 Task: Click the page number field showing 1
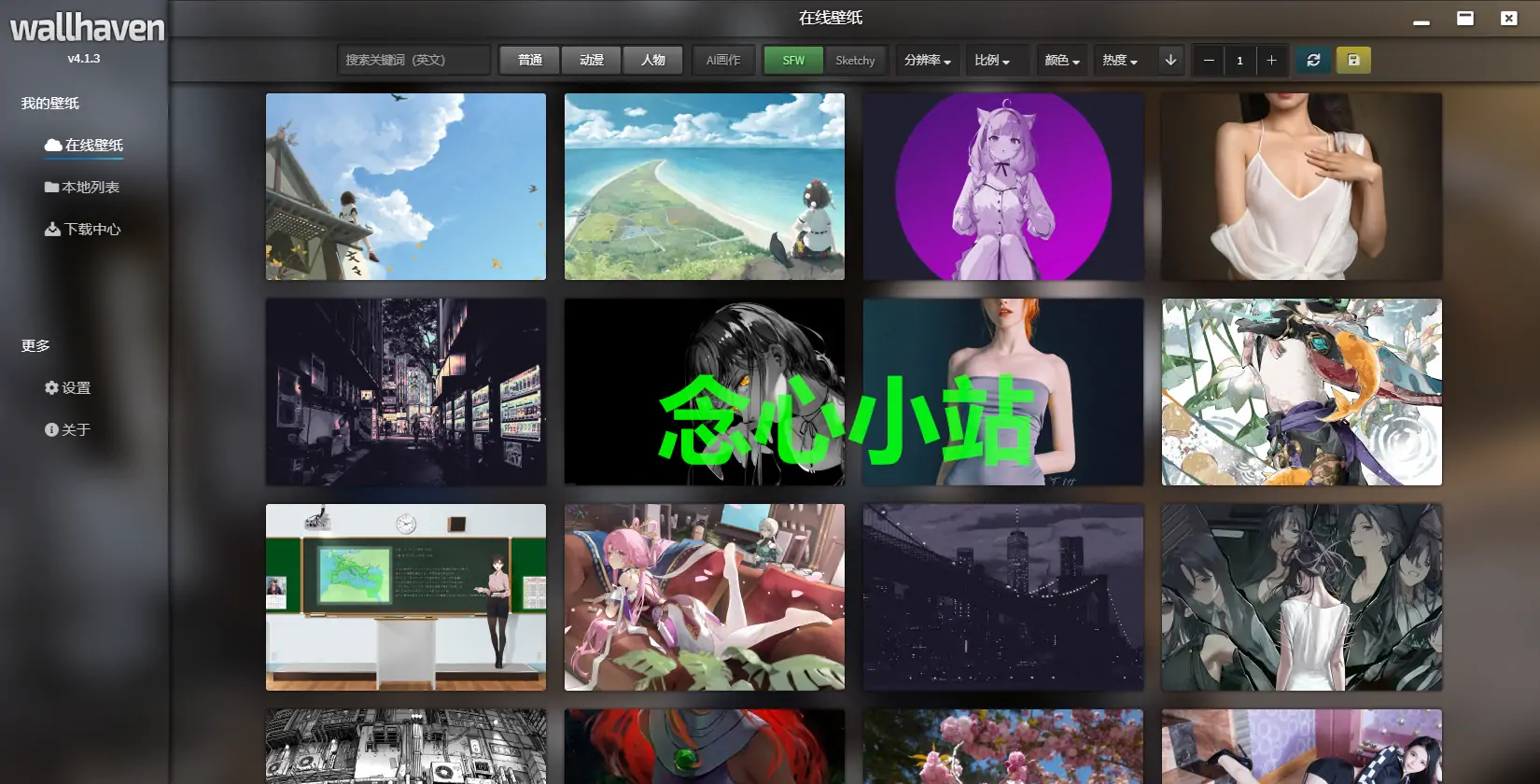(1239, 60)
